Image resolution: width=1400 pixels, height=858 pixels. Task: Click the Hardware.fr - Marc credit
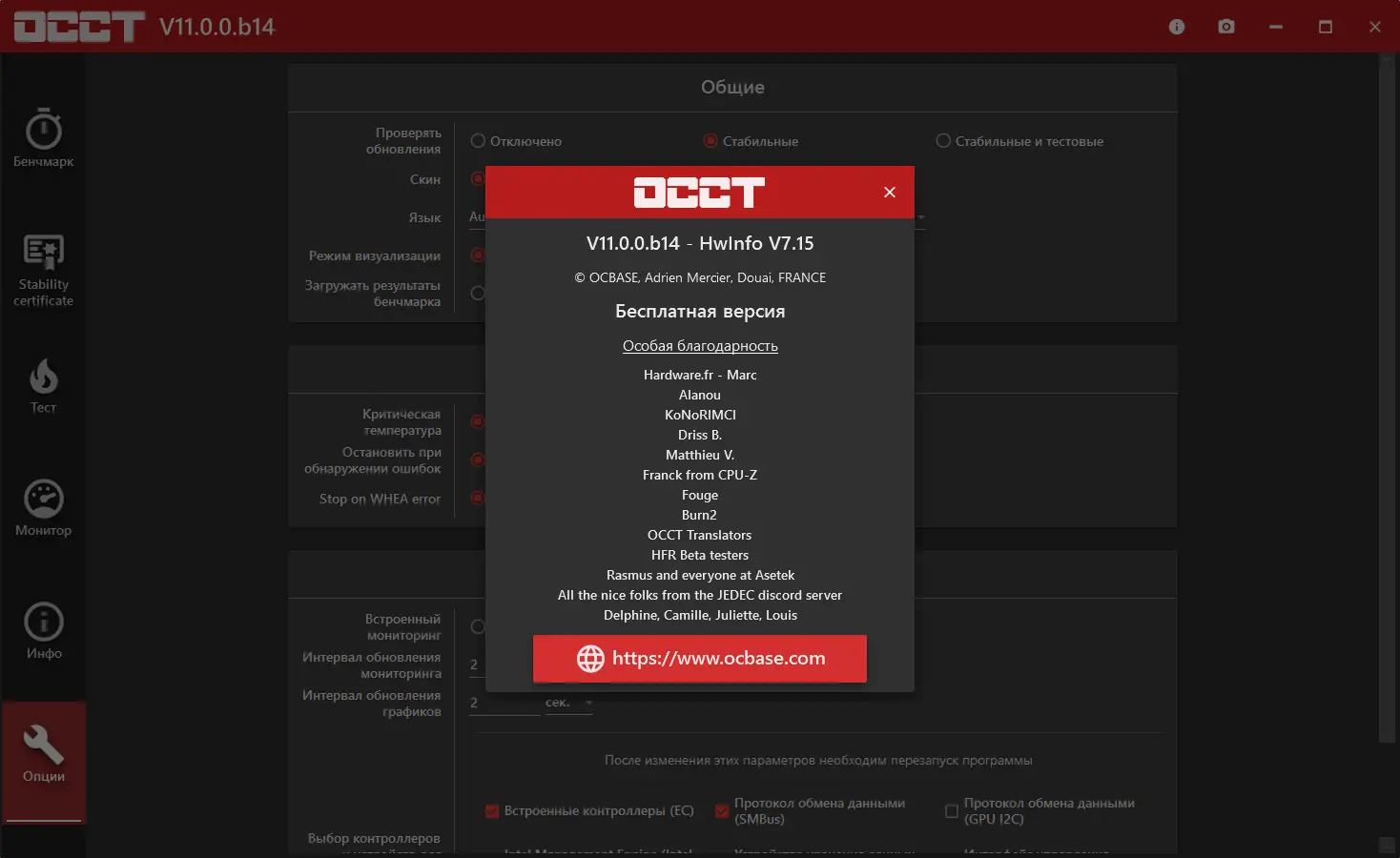pyautogui.click(x=700, y=375)
